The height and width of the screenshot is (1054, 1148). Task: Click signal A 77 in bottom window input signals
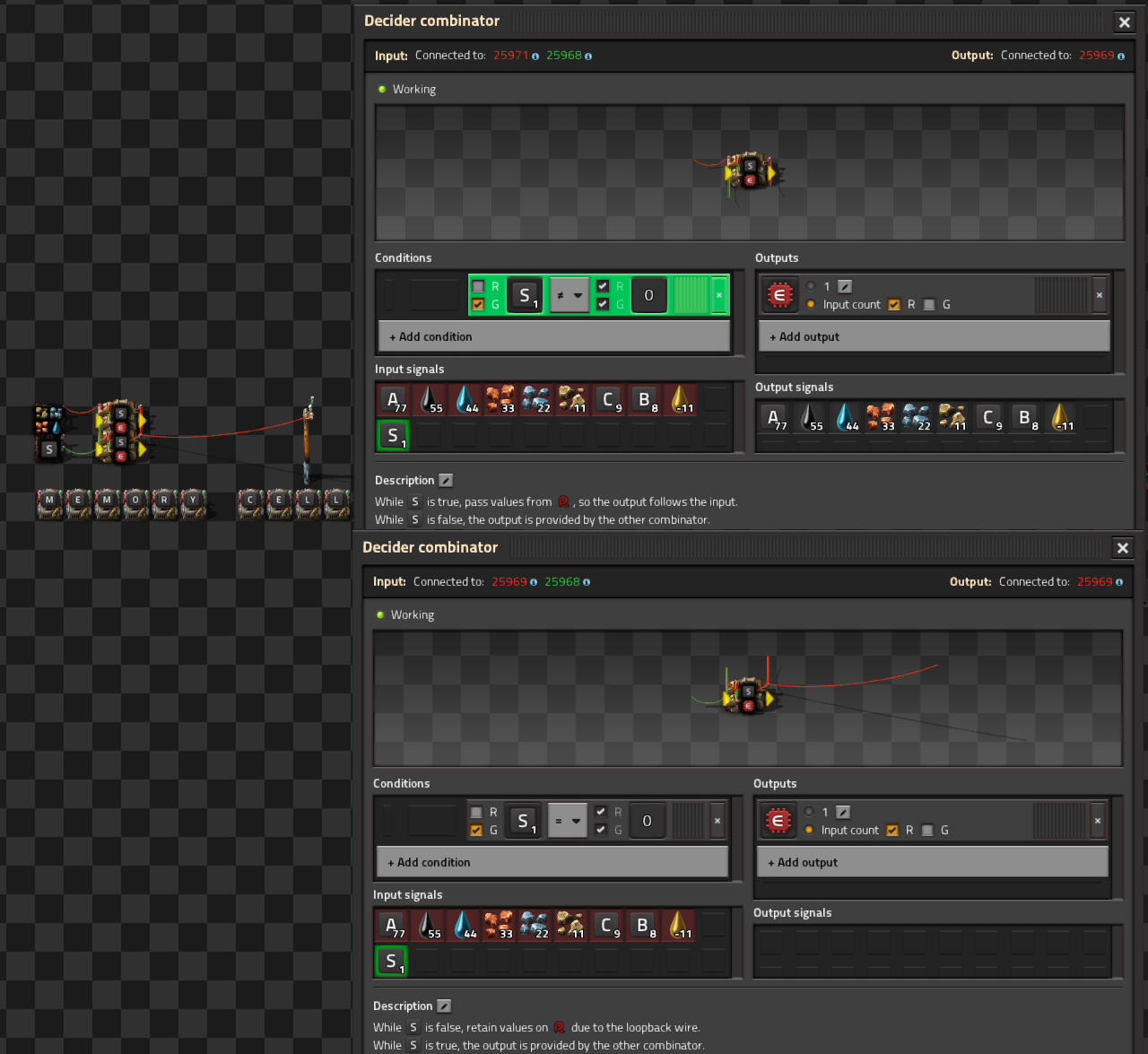point(392,925)
